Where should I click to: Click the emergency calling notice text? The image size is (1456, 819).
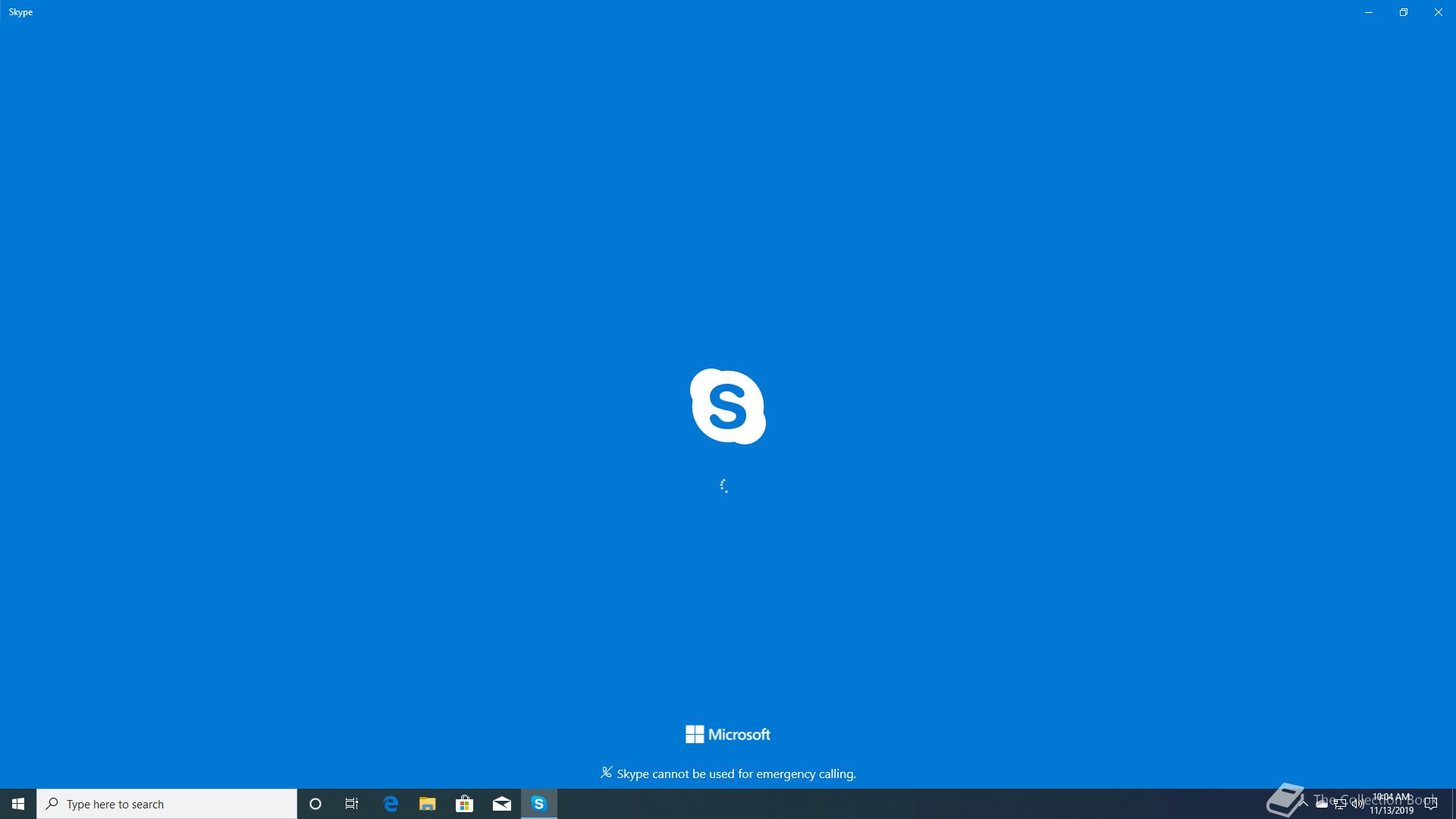[735, 773]
